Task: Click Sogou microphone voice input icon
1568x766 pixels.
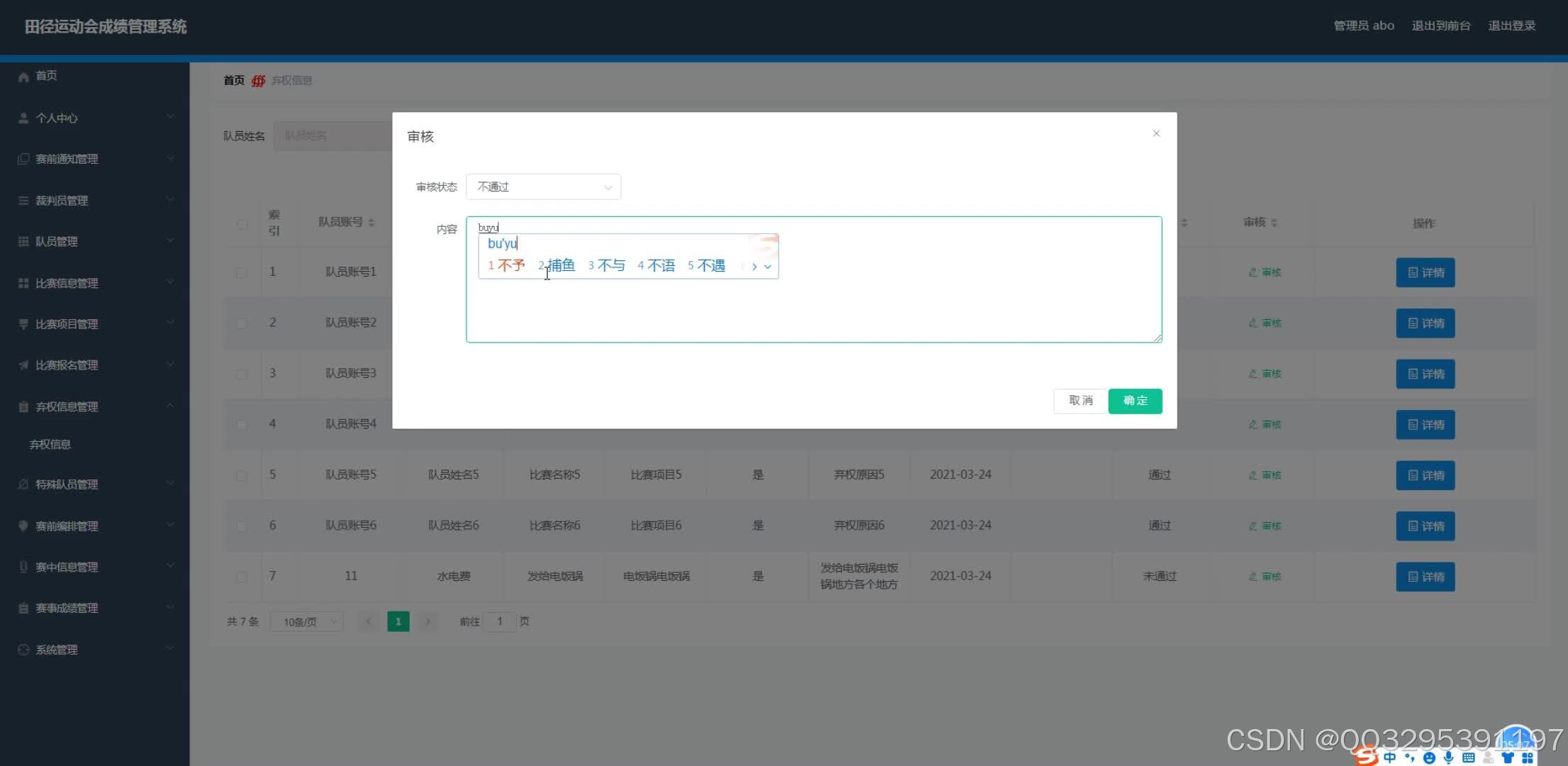Action: pyautogui.click(x=1449, y=758)
